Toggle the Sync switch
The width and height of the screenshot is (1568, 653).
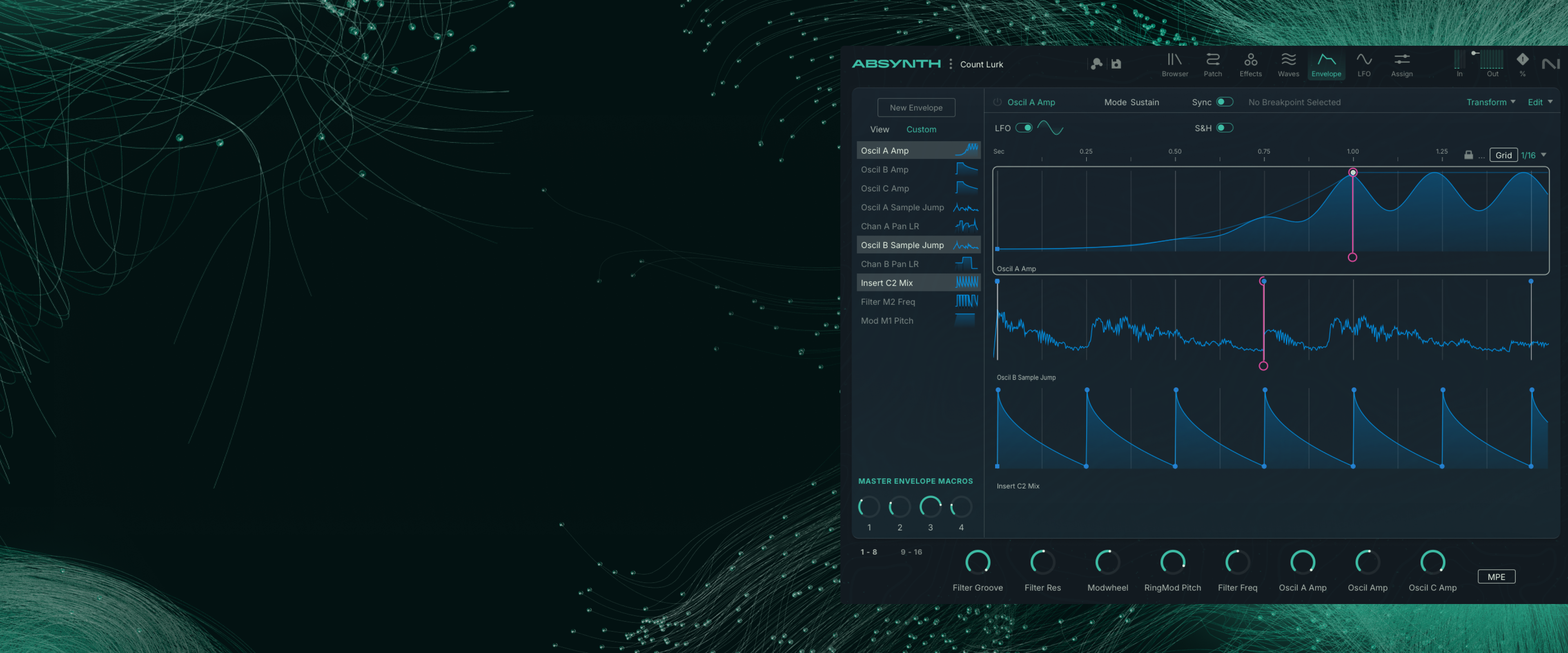1224,102
